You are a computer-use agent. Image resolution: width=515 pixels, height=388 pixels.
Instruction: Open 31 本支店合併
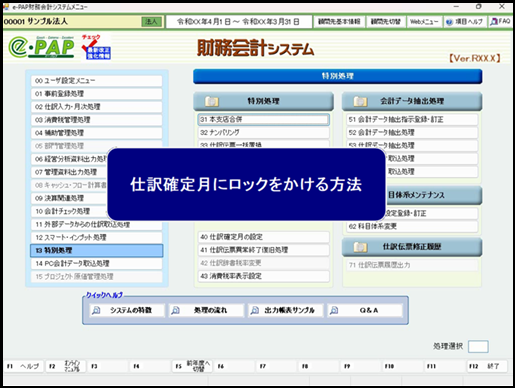click(263, 119)
